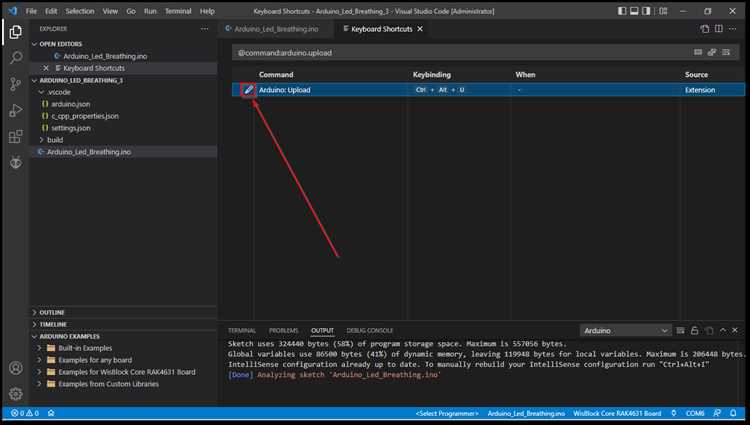Image resolution: width=750 pixels, height=425 pixels.
Task: Toggle output scroll lock icon
Action: [695, 330]
